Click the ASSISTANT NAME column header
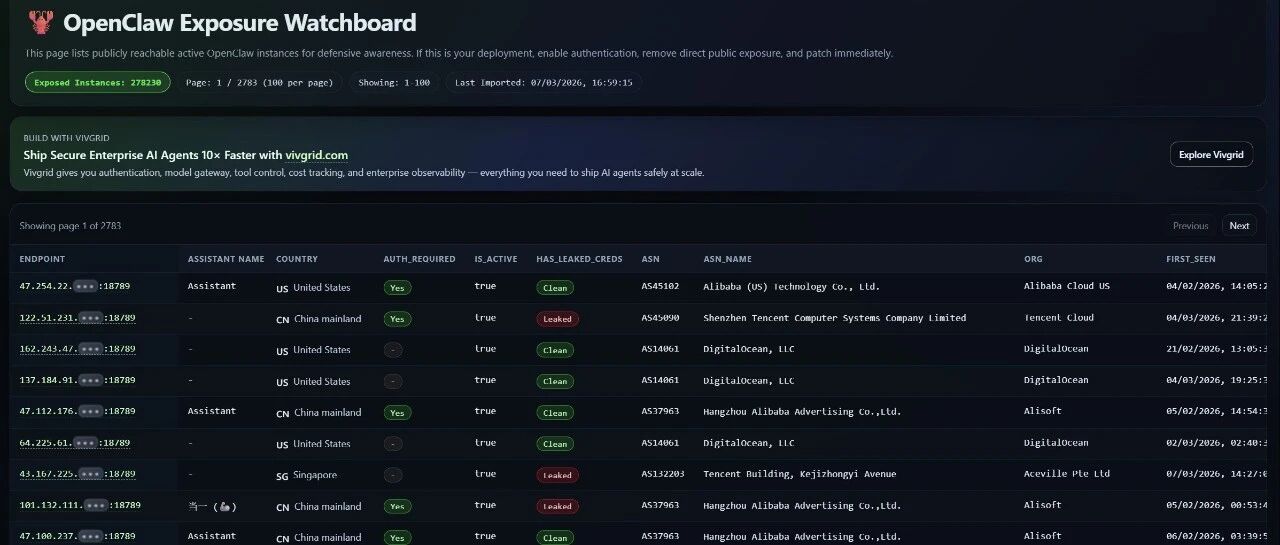Screen dimensions: 1280x545 pos(226,259)
